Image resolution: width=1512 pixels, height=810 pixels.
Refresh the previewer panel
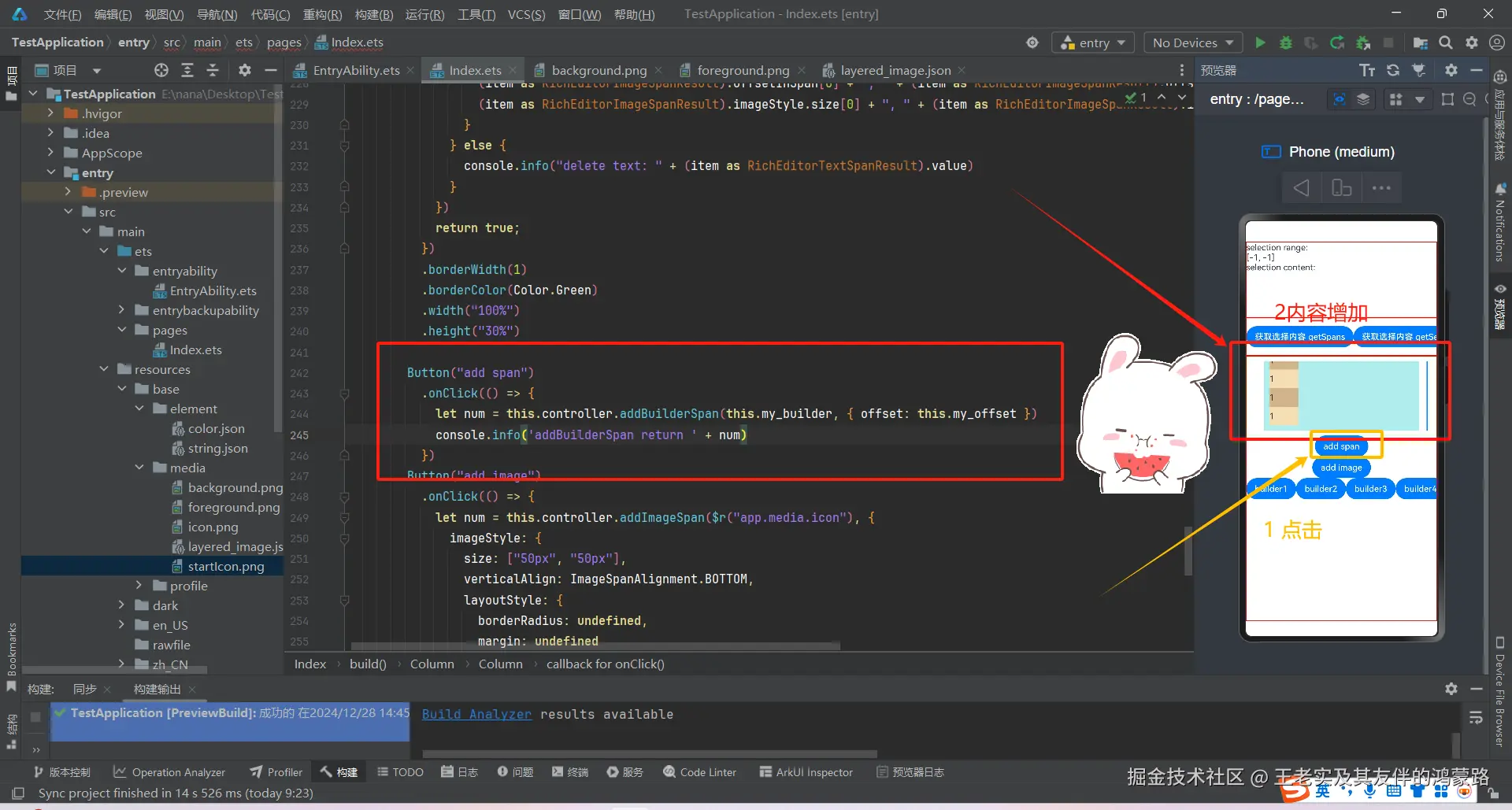tap(1393, 69)
